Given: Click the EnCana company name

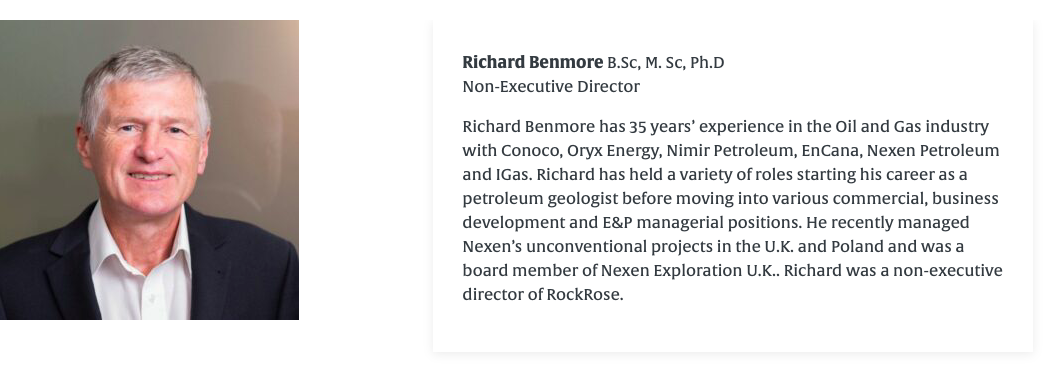Looking at the screenshot, I should [x=831, y=151].
